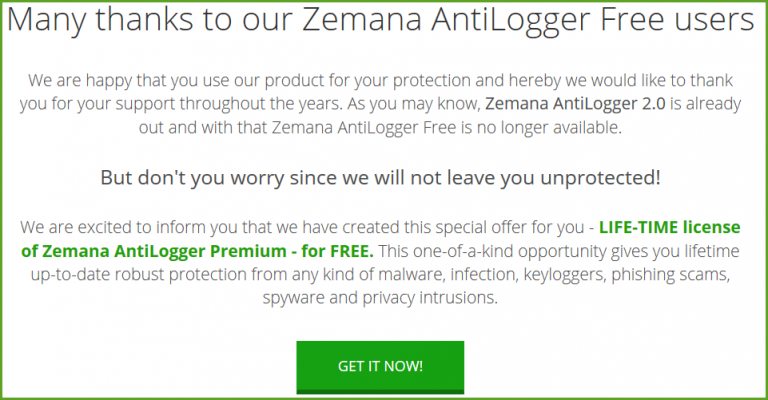Click the 'special offer for you' phrase
Viewport: 768px width, 400px height.
point(510,227)
